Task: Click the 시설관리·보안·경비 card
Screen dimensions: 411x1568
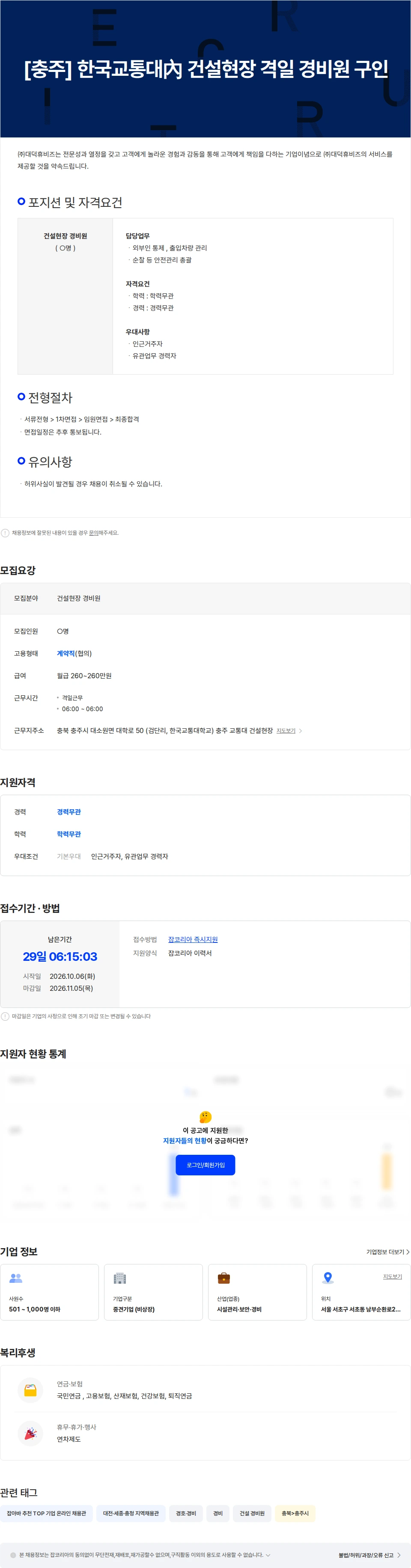Action: 257,1292
